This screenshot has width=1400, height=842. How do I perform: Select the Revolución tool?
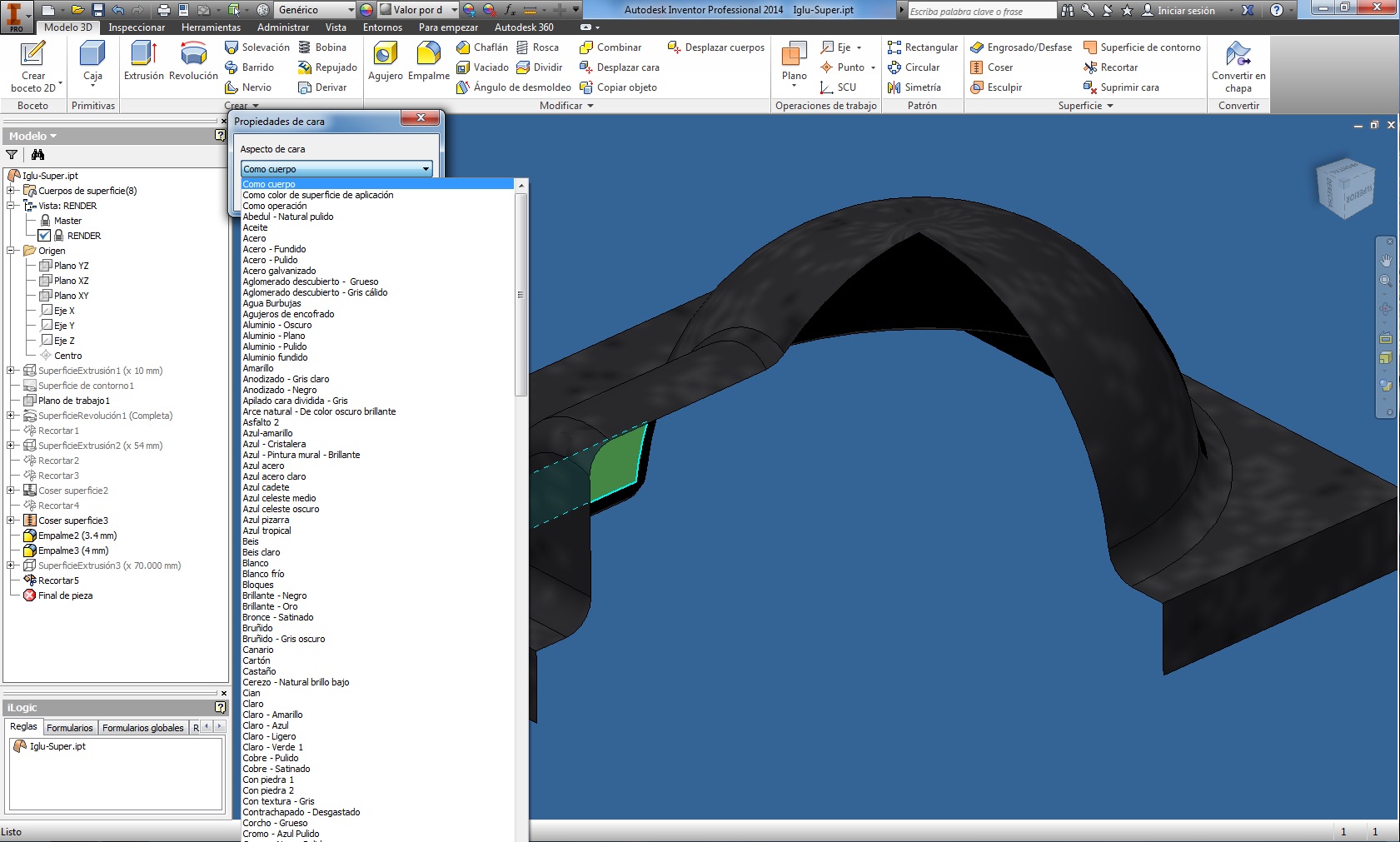(193, 61)
